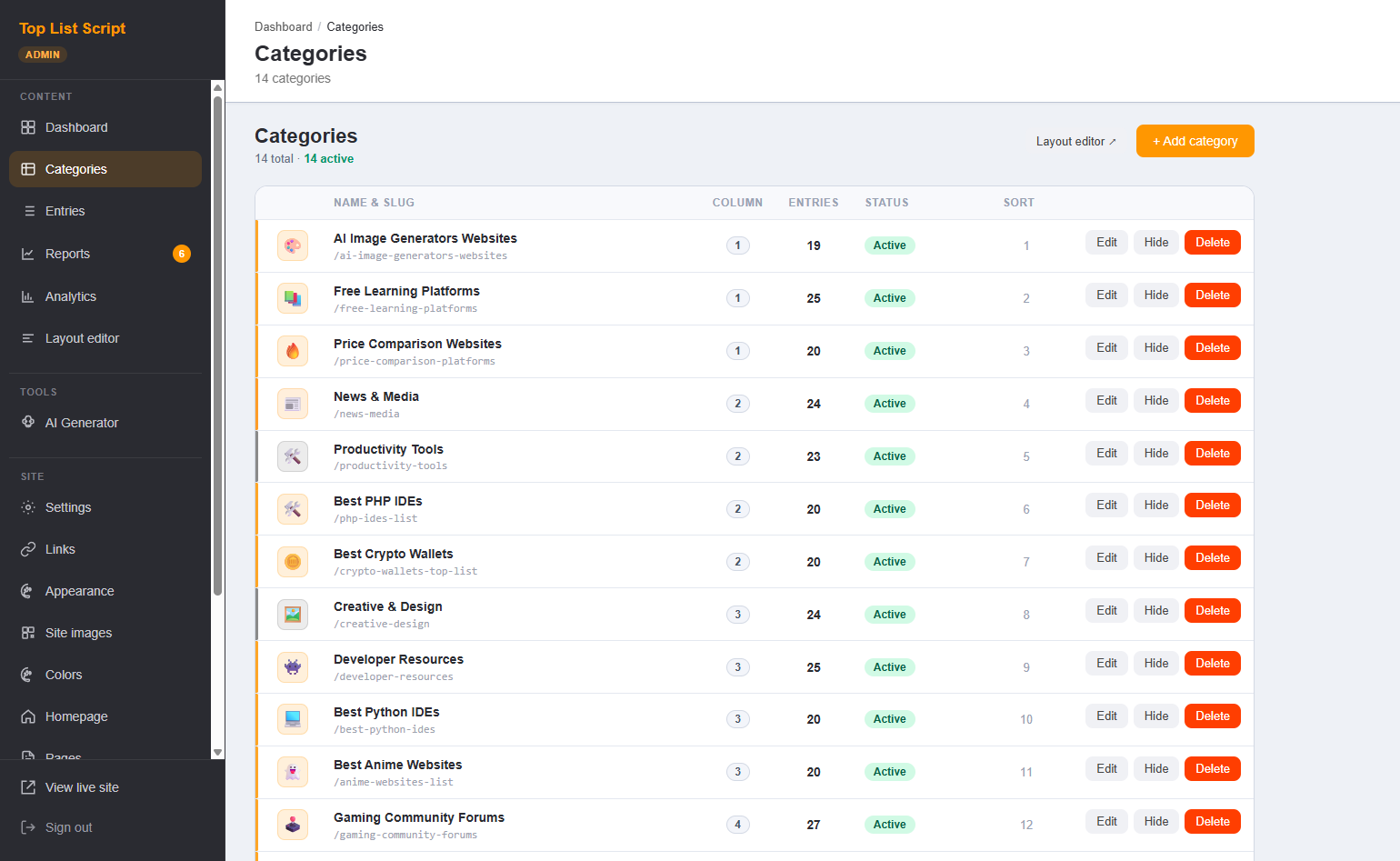Click the Categories table icon in sidebar
1400x861 pixels.
(28, 169)
